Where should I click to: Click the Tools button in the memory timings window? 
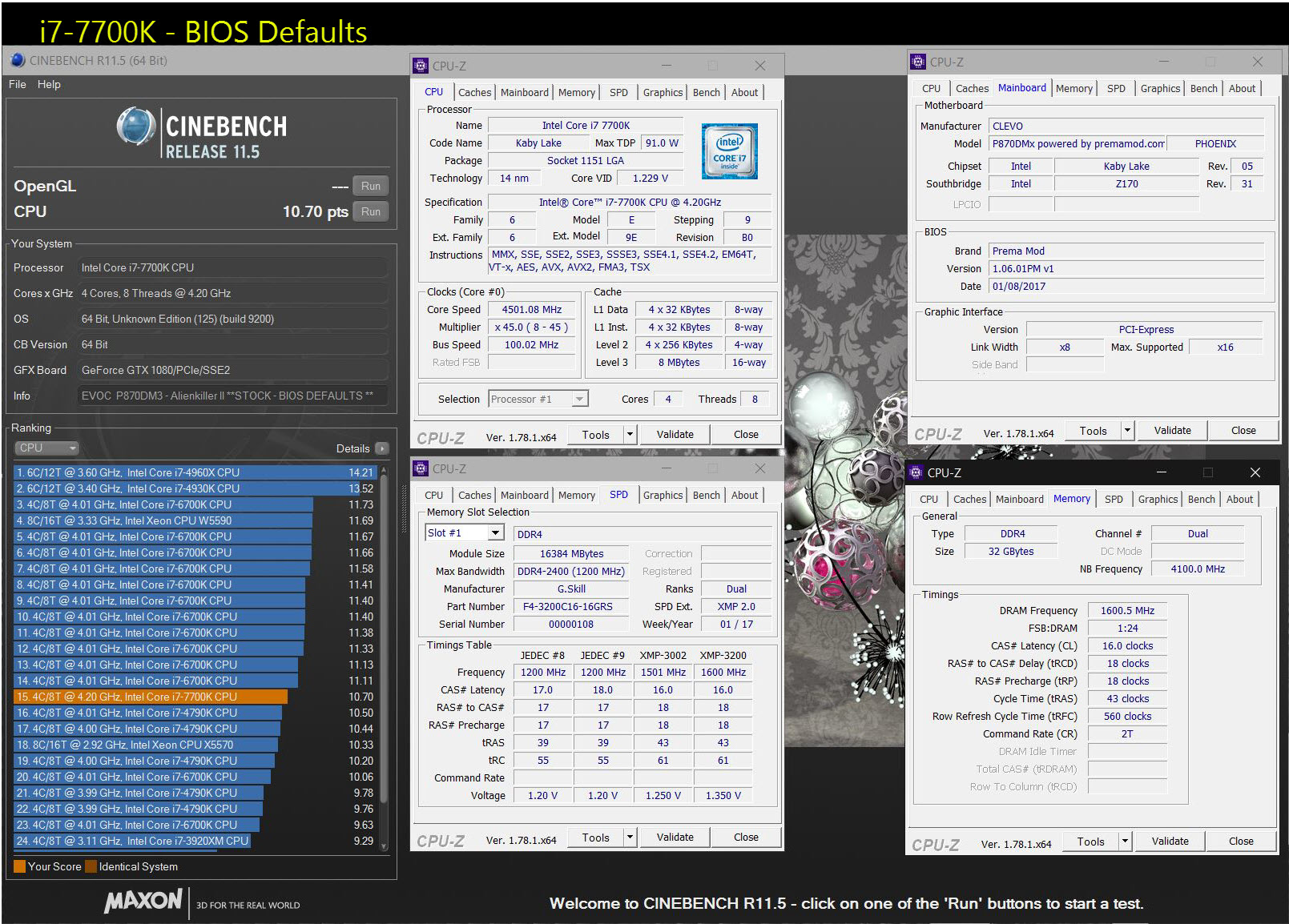click(1091, 841)
